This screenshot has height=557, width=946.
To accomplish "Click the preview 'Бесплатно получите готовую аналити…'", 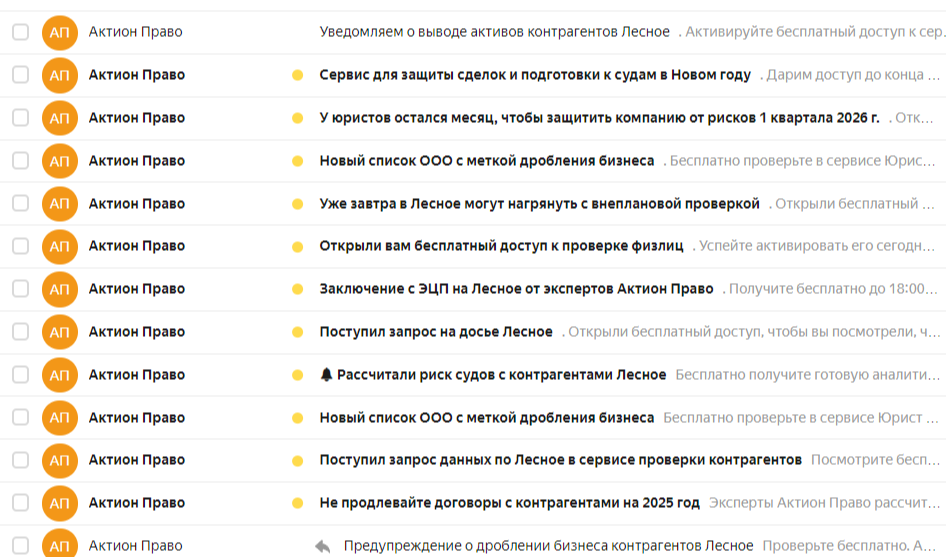I will tap(808, 374).
